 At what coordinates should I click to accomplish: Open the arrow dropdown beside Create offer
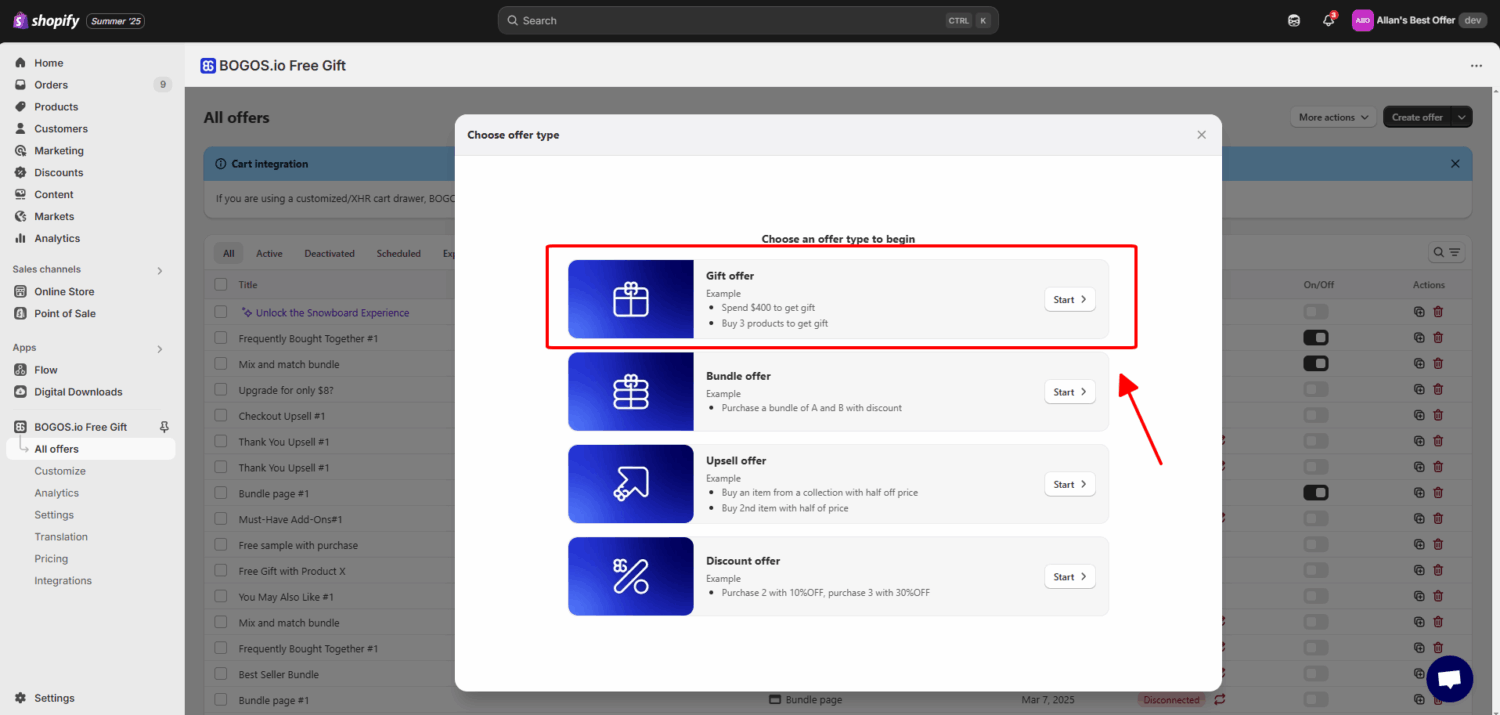(x=1463, y=117)
